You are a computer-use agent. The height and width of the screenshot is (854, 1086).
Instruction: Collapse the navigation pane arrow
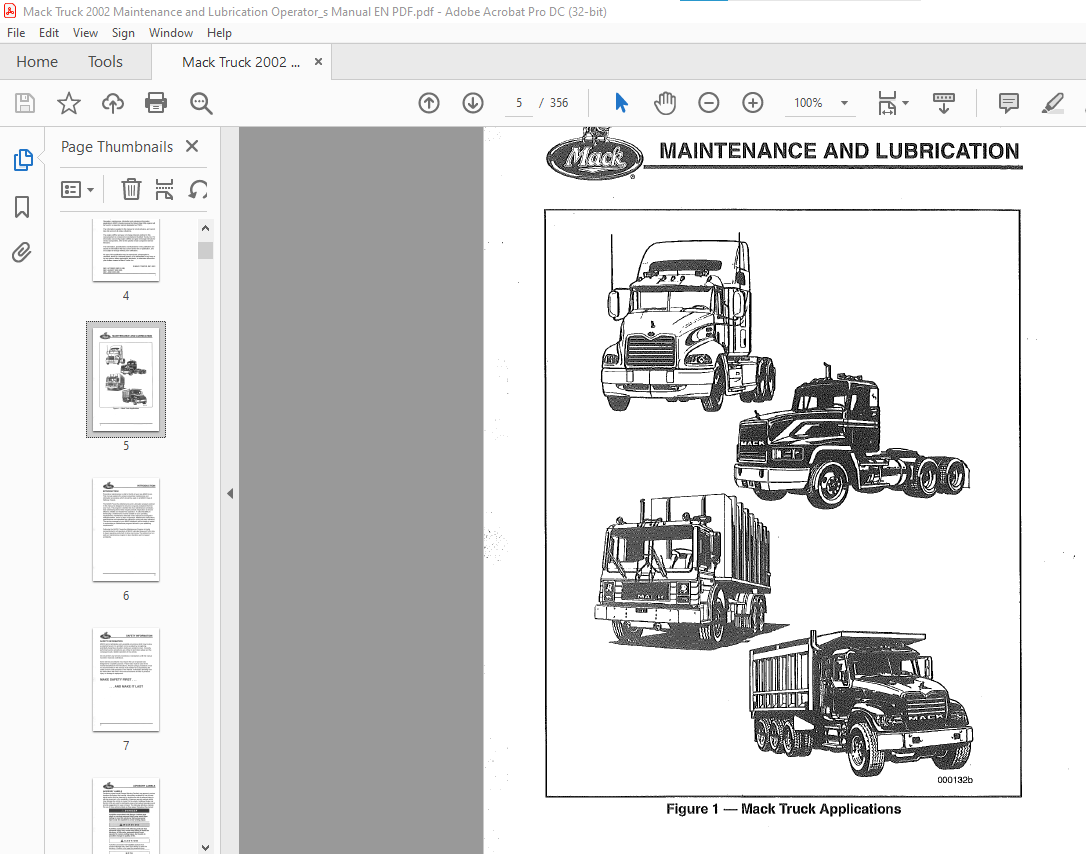click(x=230, y=494)
